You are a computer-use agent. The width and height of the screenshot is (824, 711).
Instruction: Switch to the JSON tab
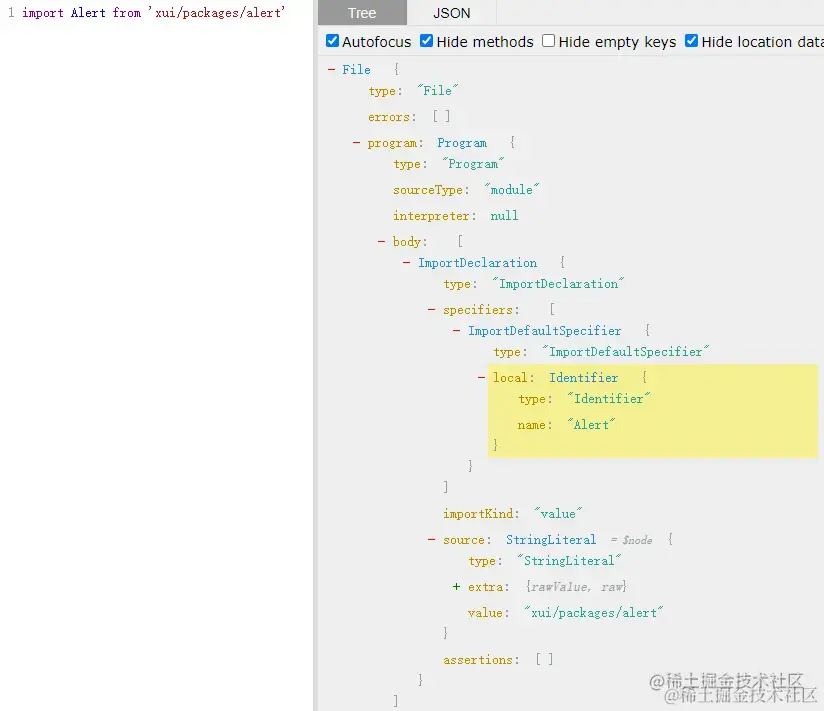(451, 13)
